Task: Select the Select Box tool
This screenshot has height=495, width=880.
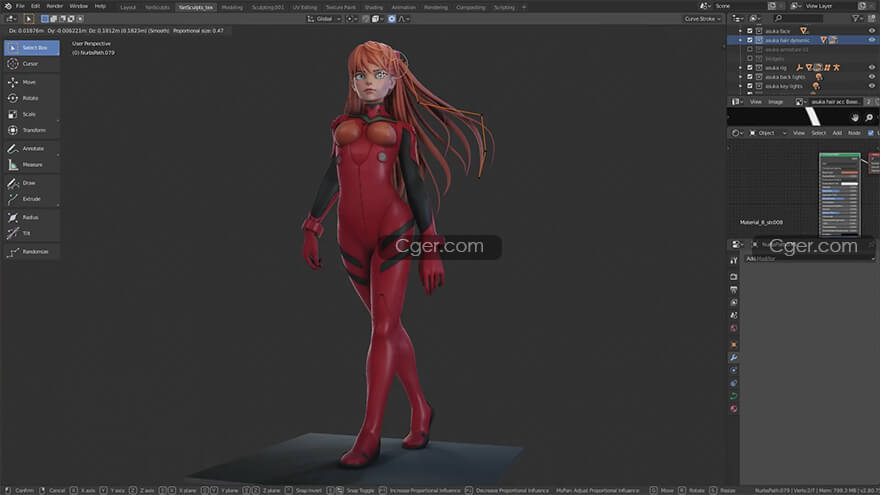Action: tap(31, 48)
